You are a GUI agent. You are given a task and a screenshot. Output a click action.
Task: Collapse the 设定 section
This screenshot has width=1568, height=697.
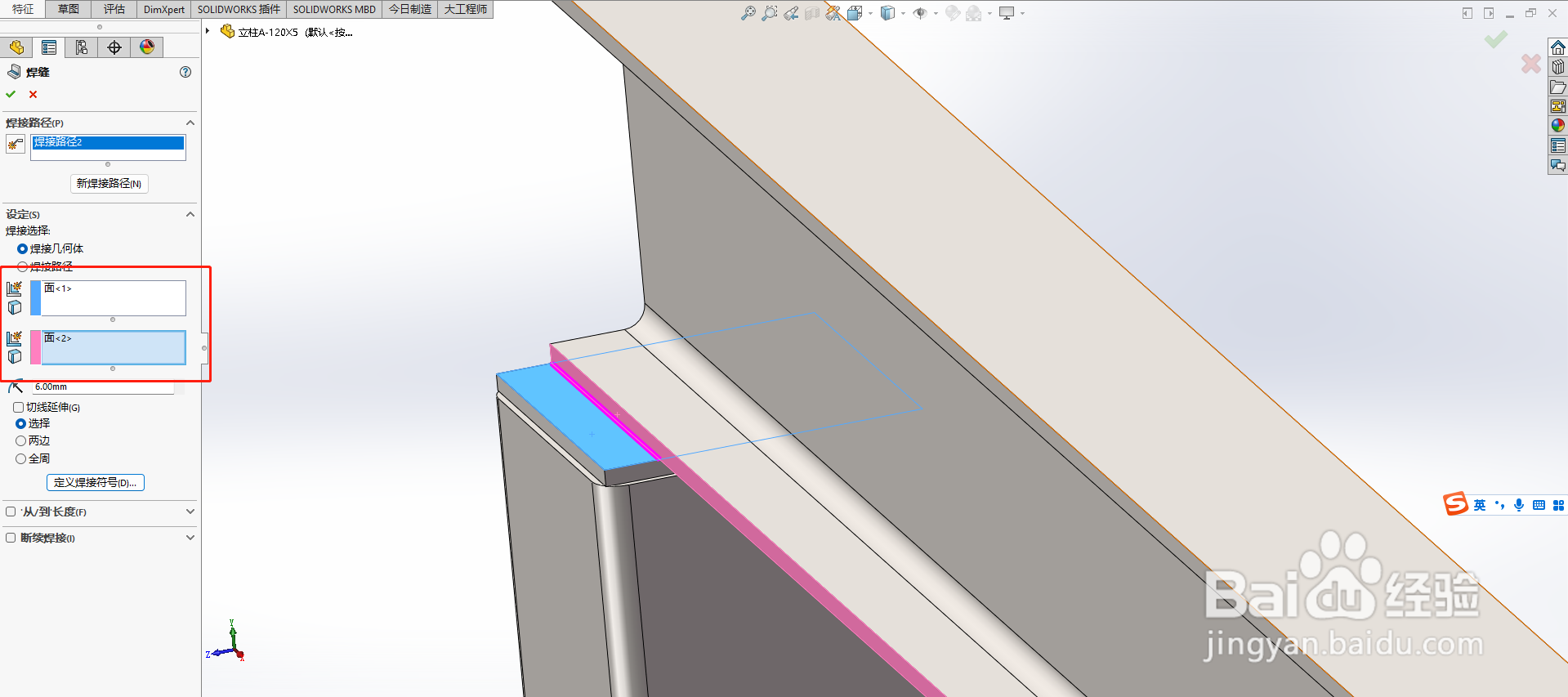pos(190,214)
